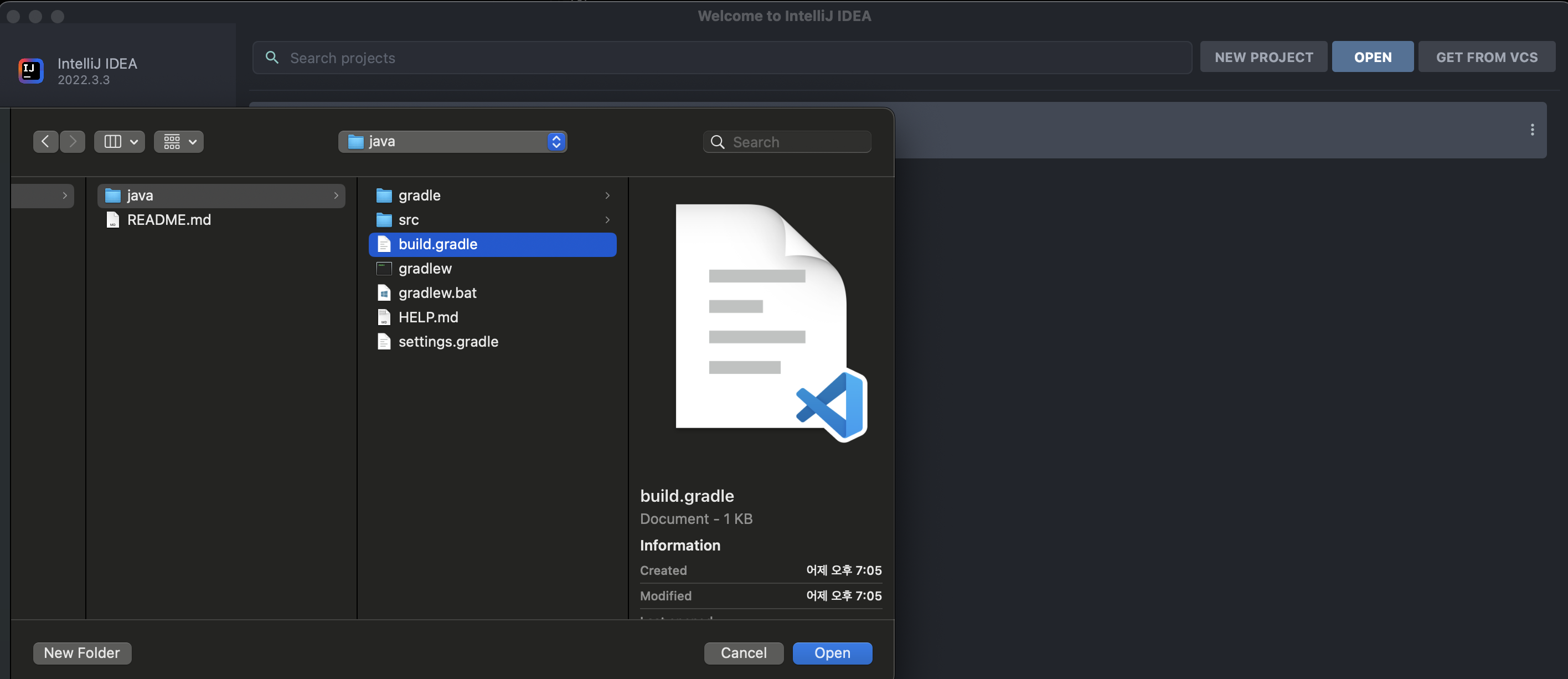Open the column view options dropdown

pos(119,141)
